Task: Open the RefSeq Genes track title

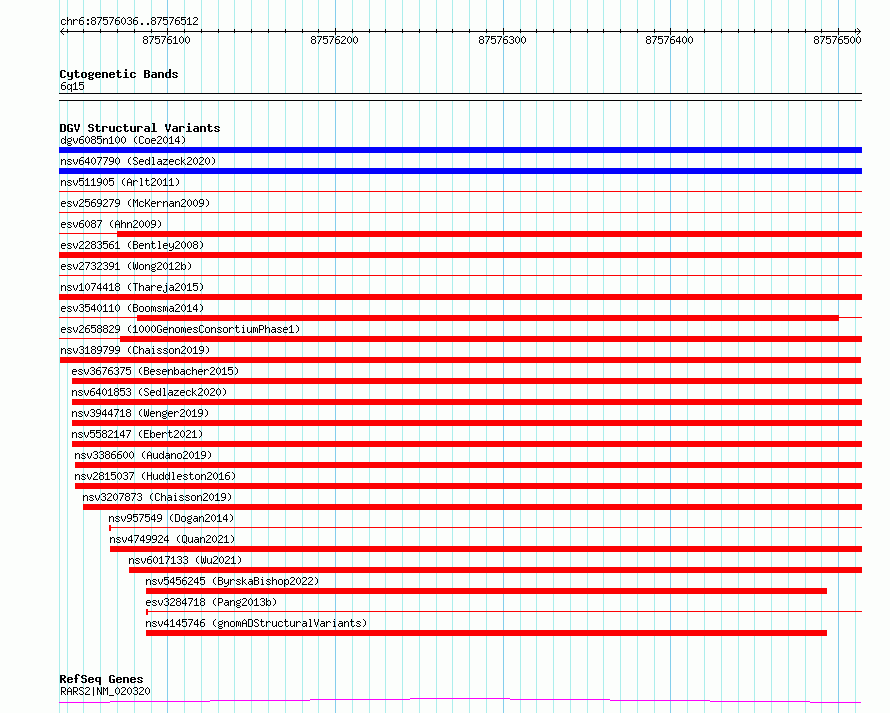Action: [x=101, y=680]
